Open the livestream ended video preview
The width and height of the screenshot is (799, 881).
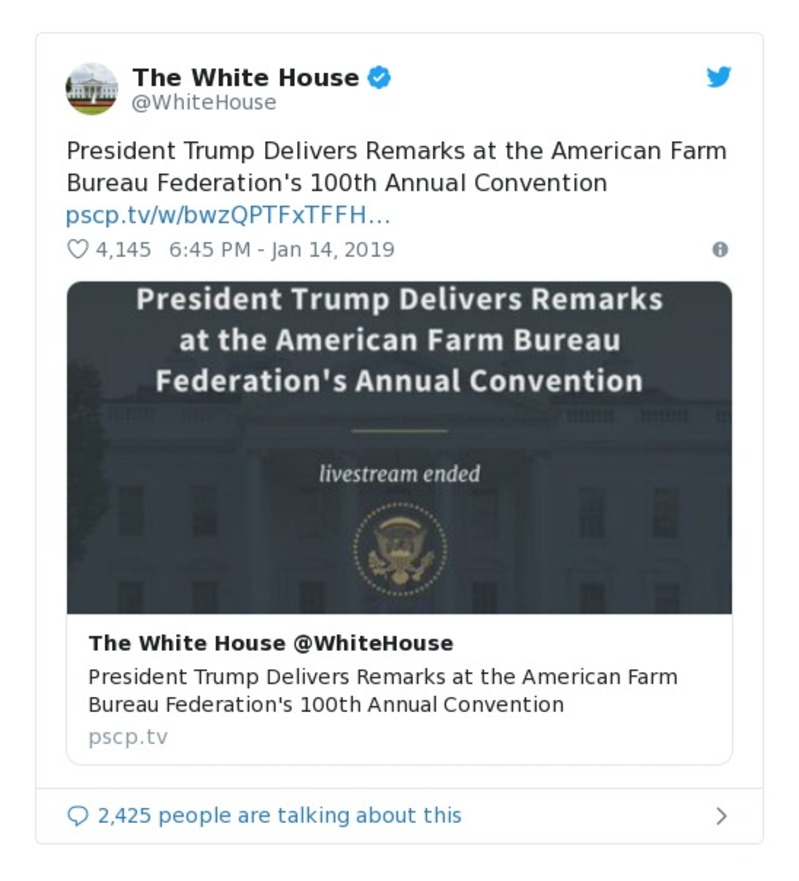[x=399, y=445]
